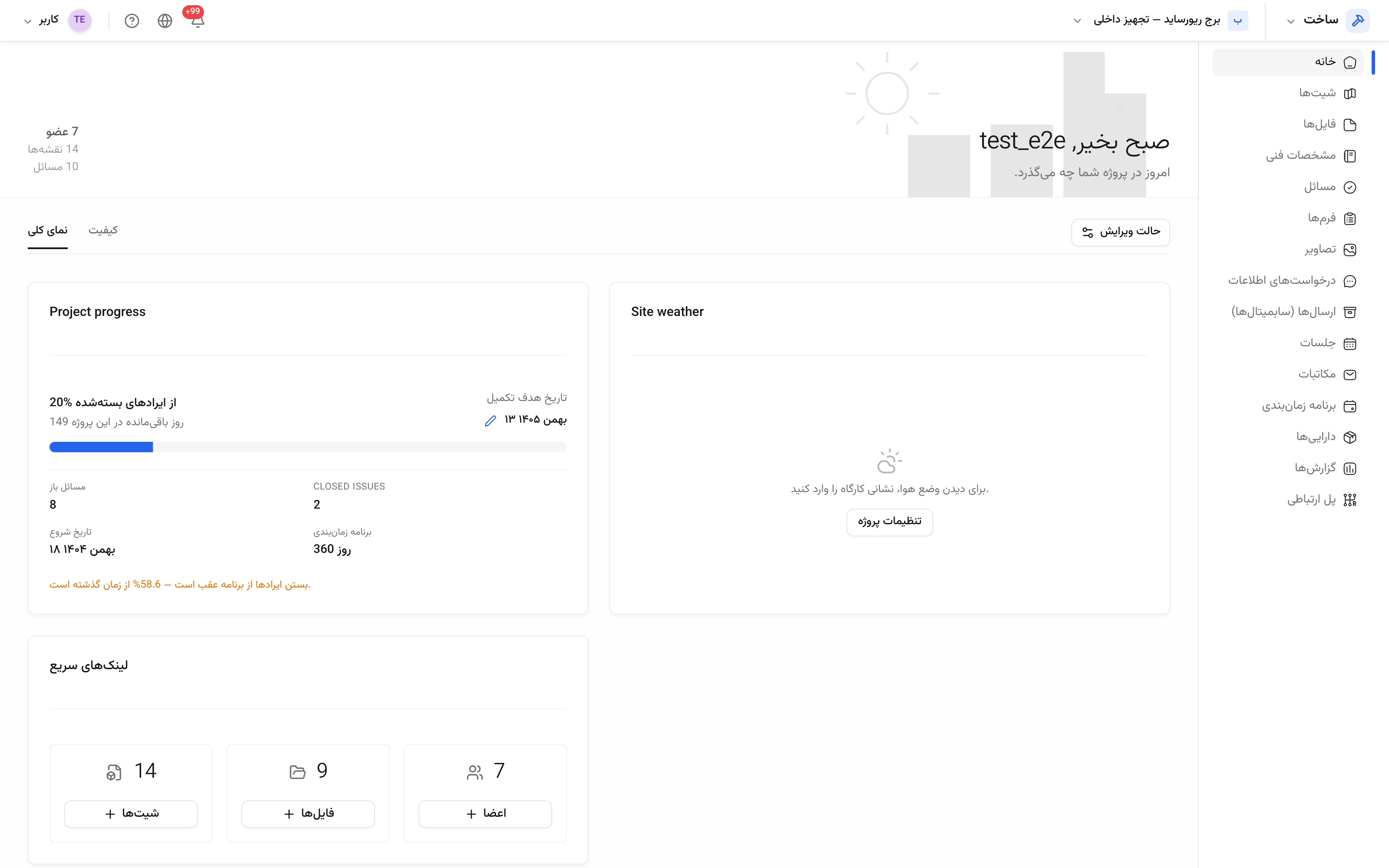1389x868 pixels.
Task: Open ارسال‌ها (سابمیتال‌ها) in the sidebar
Action: (x=1287, y=312)
